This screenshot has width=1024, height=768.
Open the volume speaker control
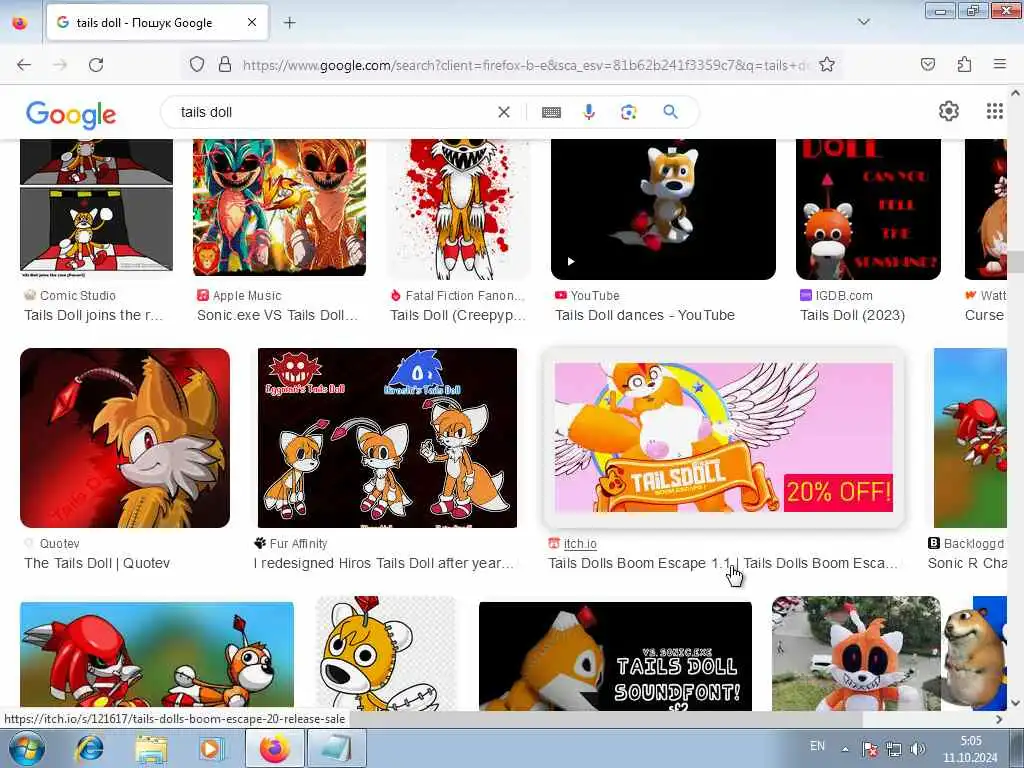coord(917,749)
